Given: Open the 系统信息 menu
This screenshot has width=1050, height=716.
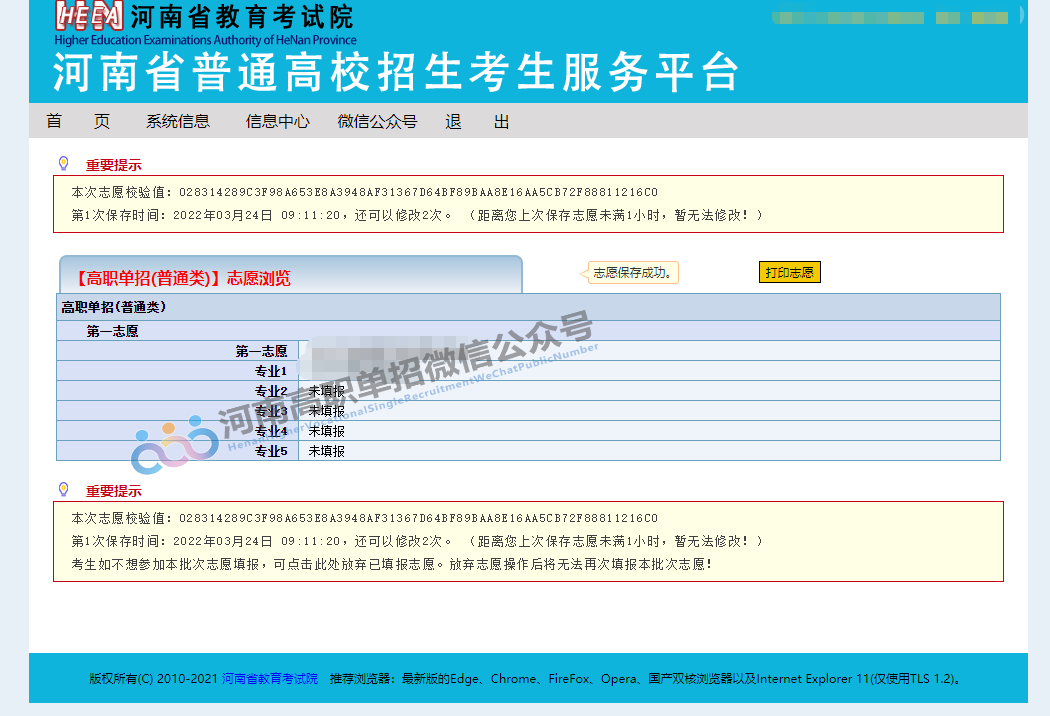Looking at the screenshot, I should click(x=178, y=121).
